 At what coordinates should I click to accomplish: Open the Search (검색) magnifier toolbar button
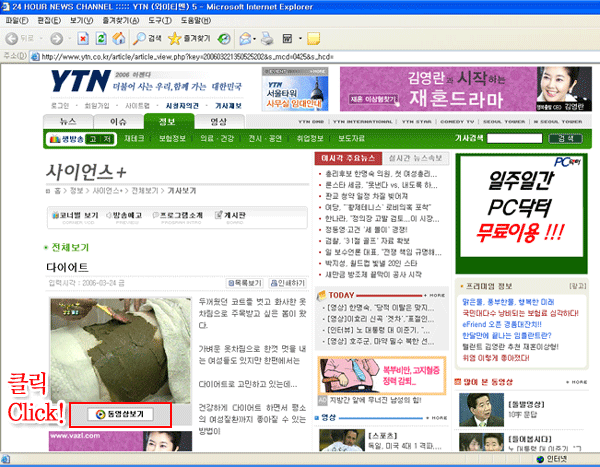[147, 38]
